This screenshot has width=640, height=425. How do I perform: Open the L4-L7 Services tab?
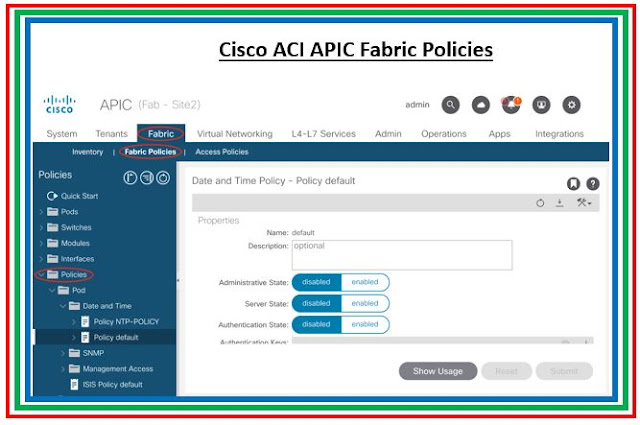click(x=323, y=134)
